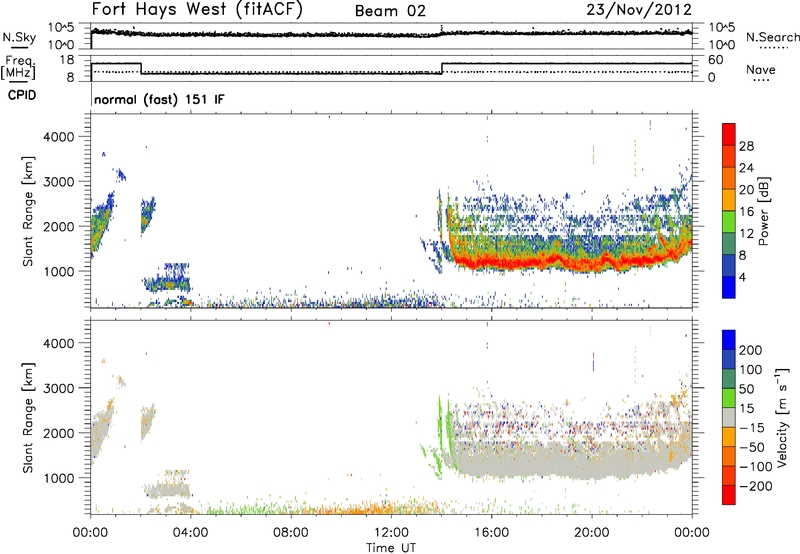
Task: Click the 'Power [dB]' color bar title
Action: coord(763,211)
